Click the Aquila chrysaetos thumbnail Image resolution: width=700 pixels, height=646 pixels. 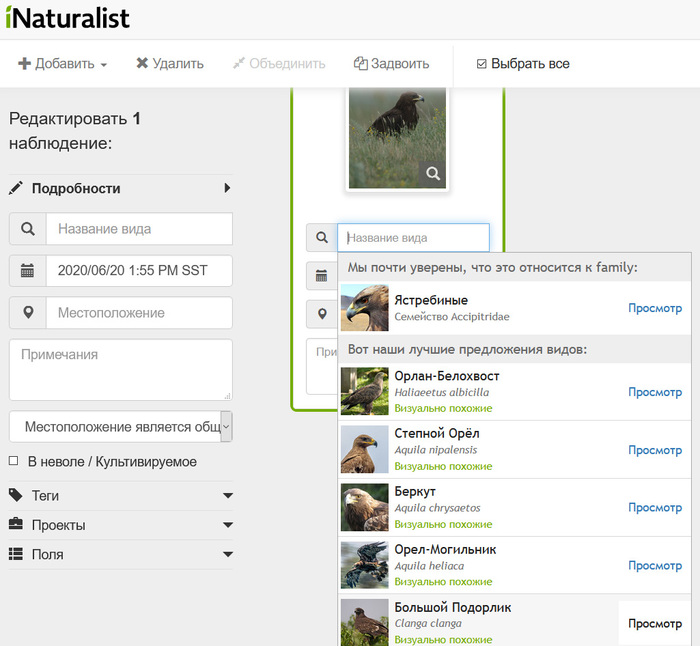[364, 507]
